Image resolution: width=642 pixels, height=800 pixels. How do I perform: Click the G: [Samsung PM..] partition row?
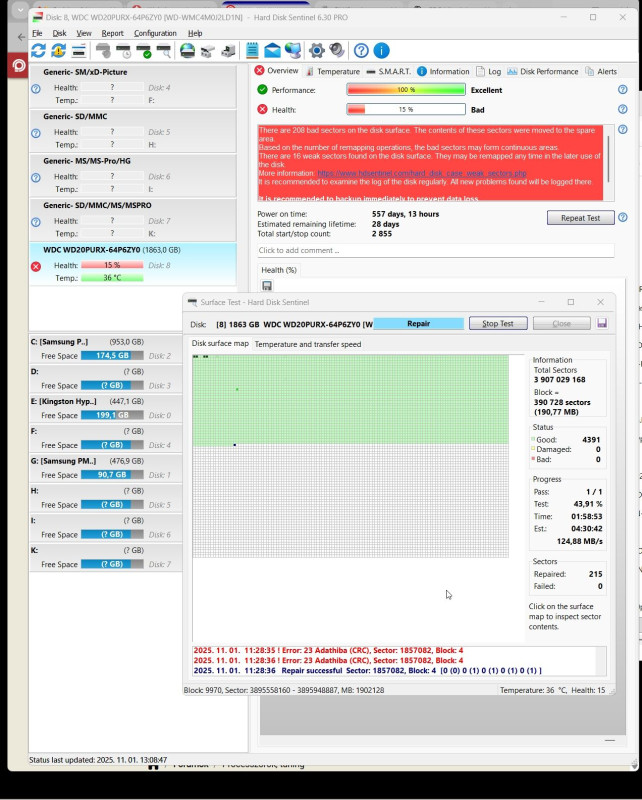click(106, 468)
